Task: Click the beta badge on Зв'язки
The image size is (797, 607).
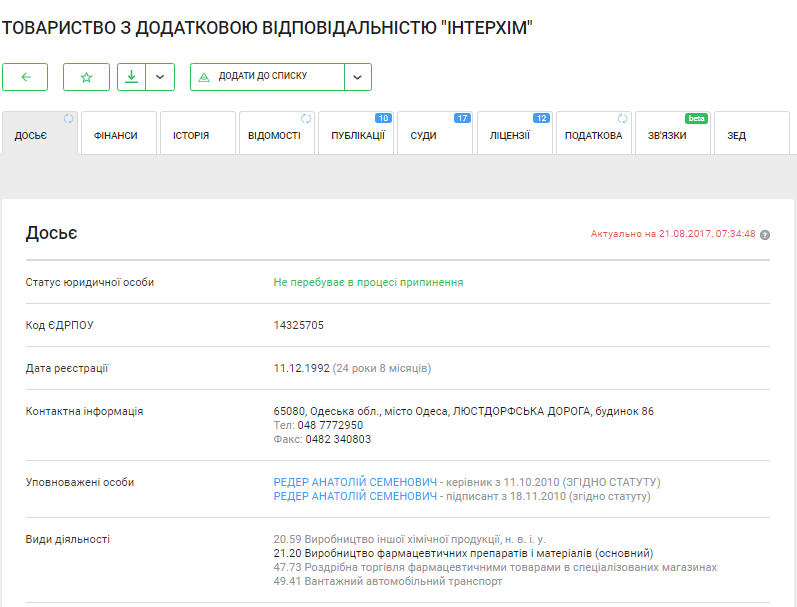Action: click(696, 118)
